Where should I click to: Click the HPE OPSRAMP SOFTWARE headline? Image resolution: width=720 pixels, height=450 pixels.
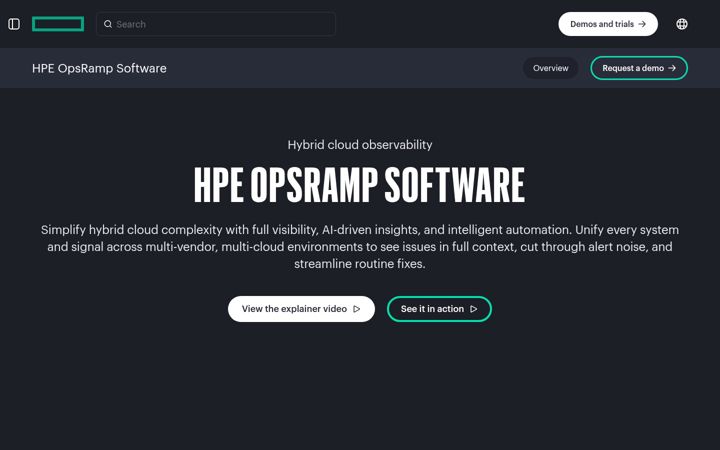pos(360,185)
